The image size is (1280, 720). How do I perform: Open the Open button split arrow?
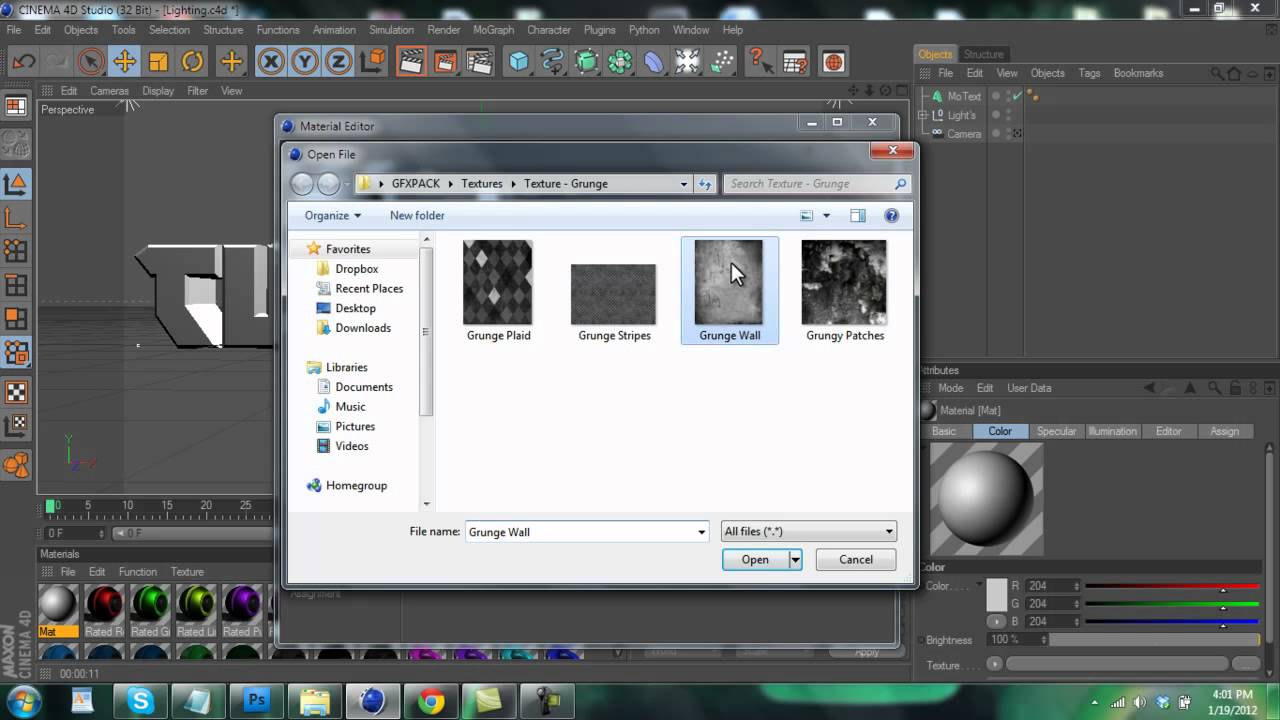click(x=795, y=560)
